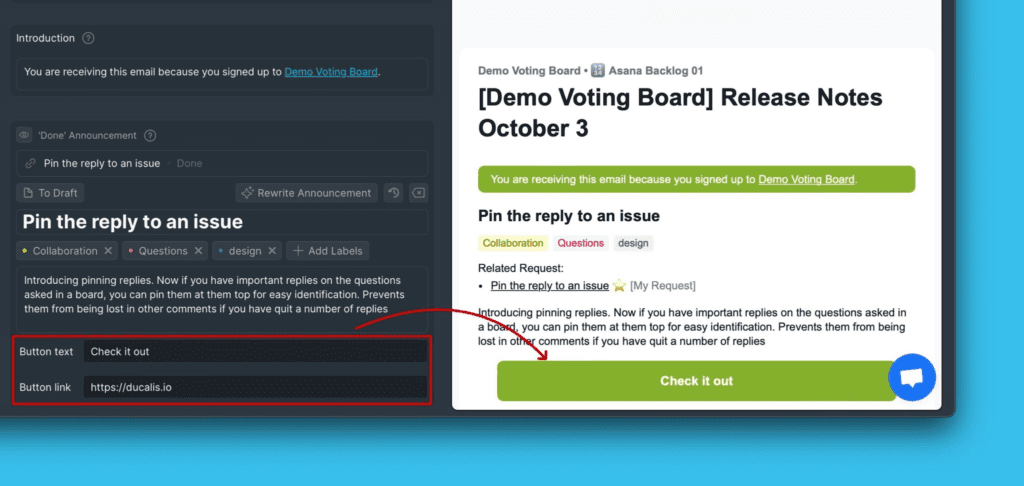Click the link icon beside issue name
The height and width of the screenshot is (486, 1024).
pos(30,163)
